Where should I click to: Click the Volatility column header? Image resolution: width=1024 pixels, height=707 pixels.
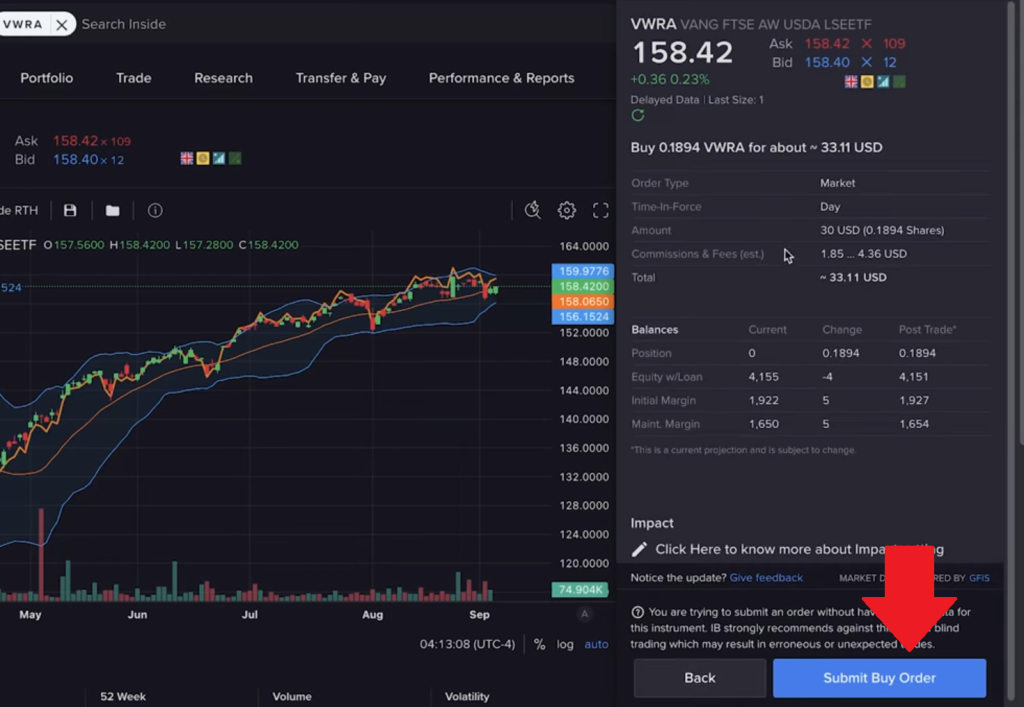(467, 697)
